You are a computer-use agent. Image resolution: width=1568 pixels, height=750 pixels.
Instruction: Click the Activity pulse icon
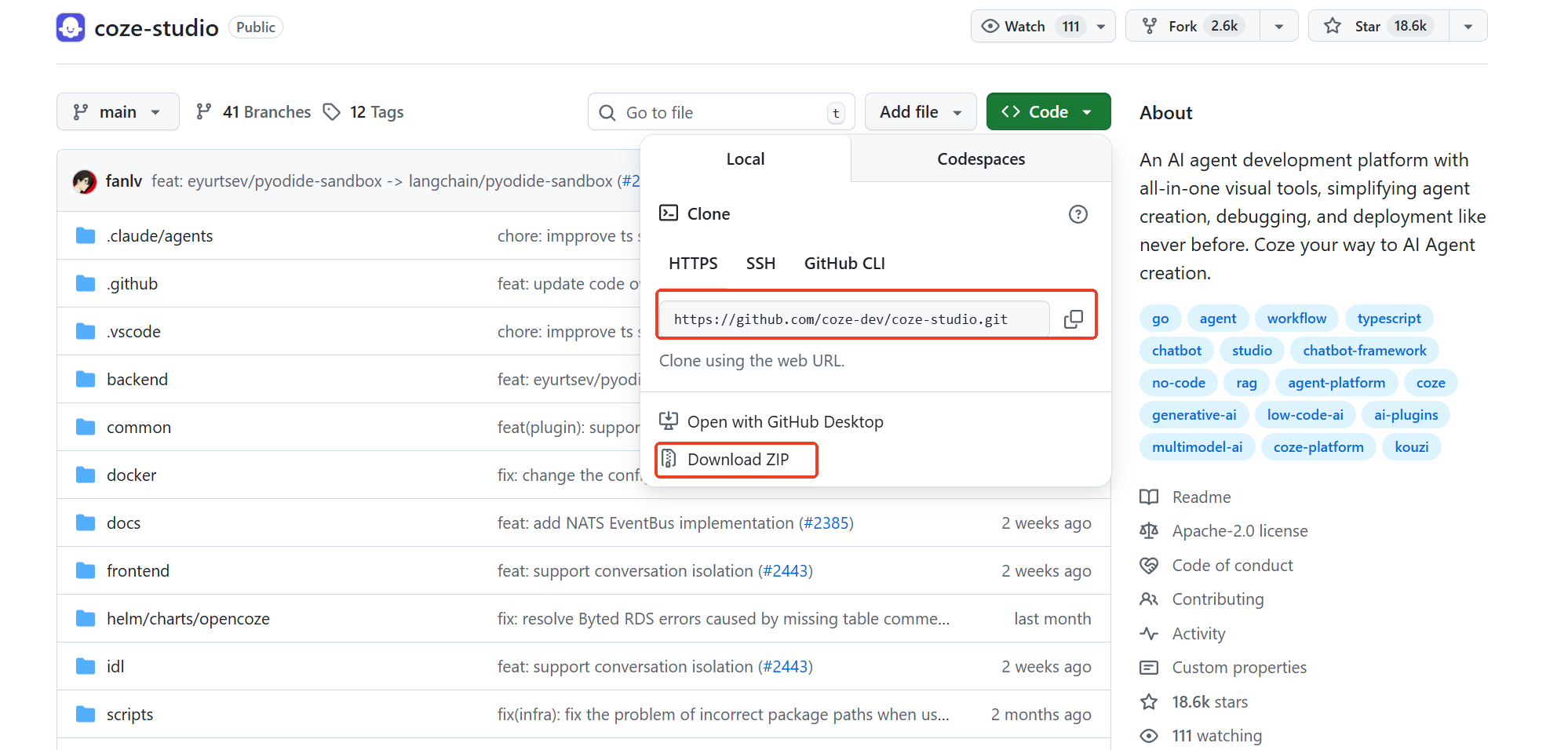click(1149, 634)
